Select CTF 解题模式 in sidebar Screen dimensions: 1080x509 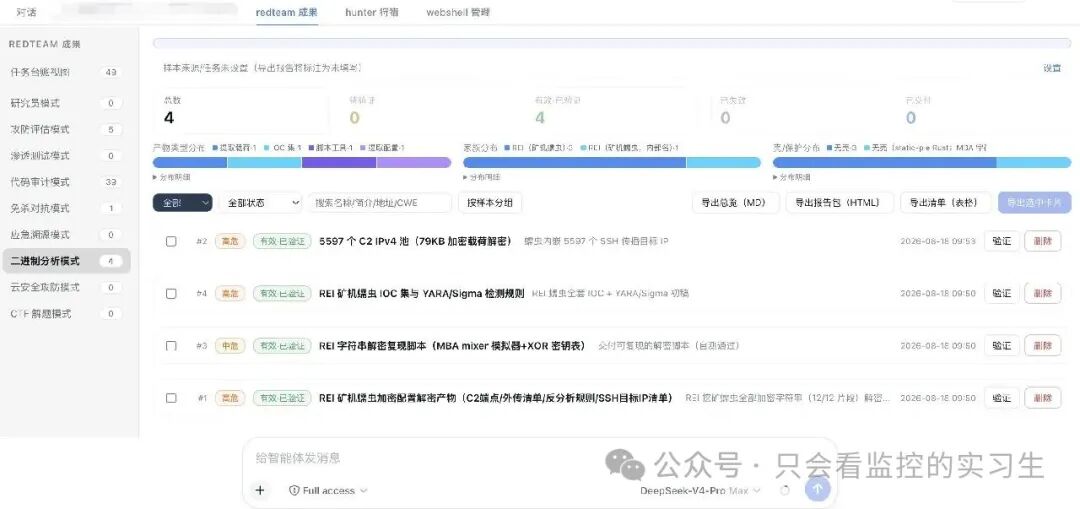(66, 314)
